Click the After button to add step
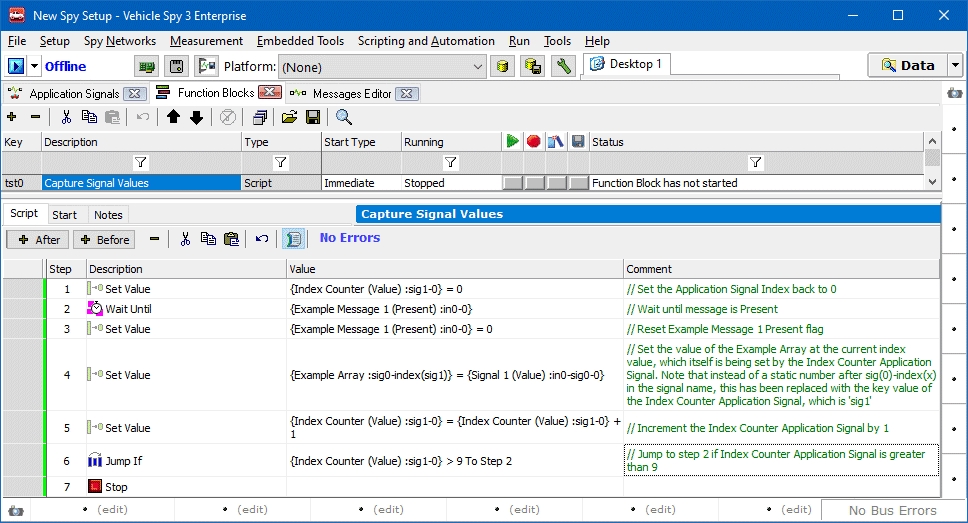The width and height of the screenshot is (968, 523). point(39,240)
